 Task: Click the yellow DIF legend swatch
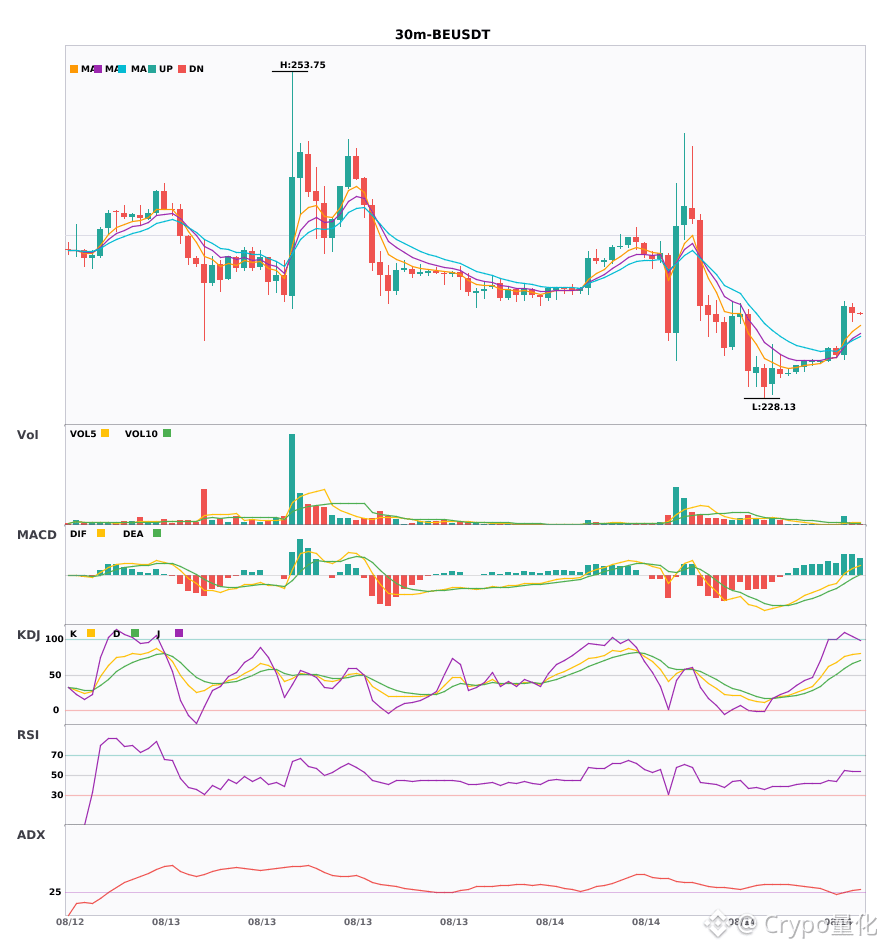pyautogui.click(x=101, y=533)
